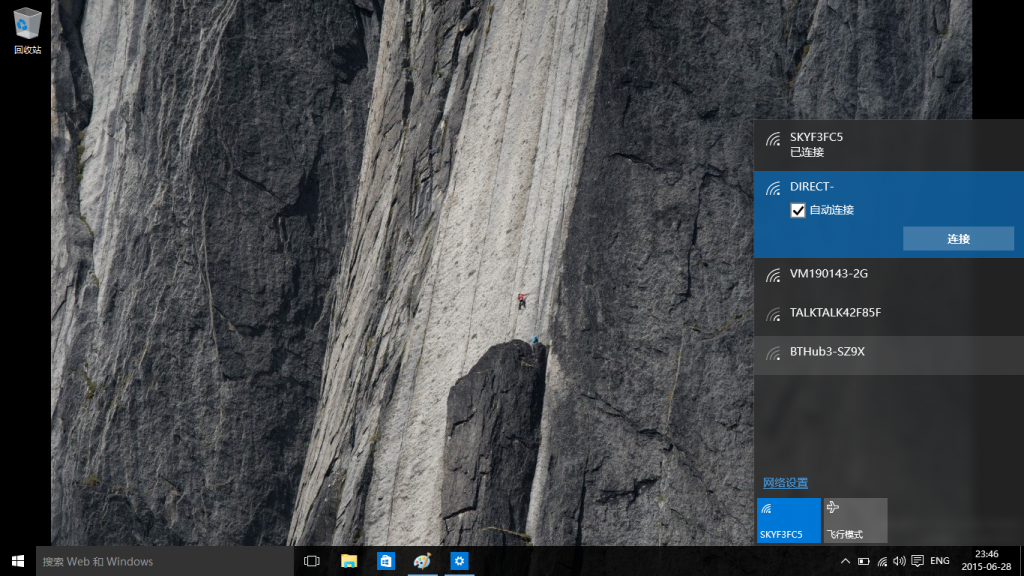Screen dimensions: 1024x576
Task: Open the Settings gear app on the taskbar
Action: pyautogui.click(x=459, y=561)
